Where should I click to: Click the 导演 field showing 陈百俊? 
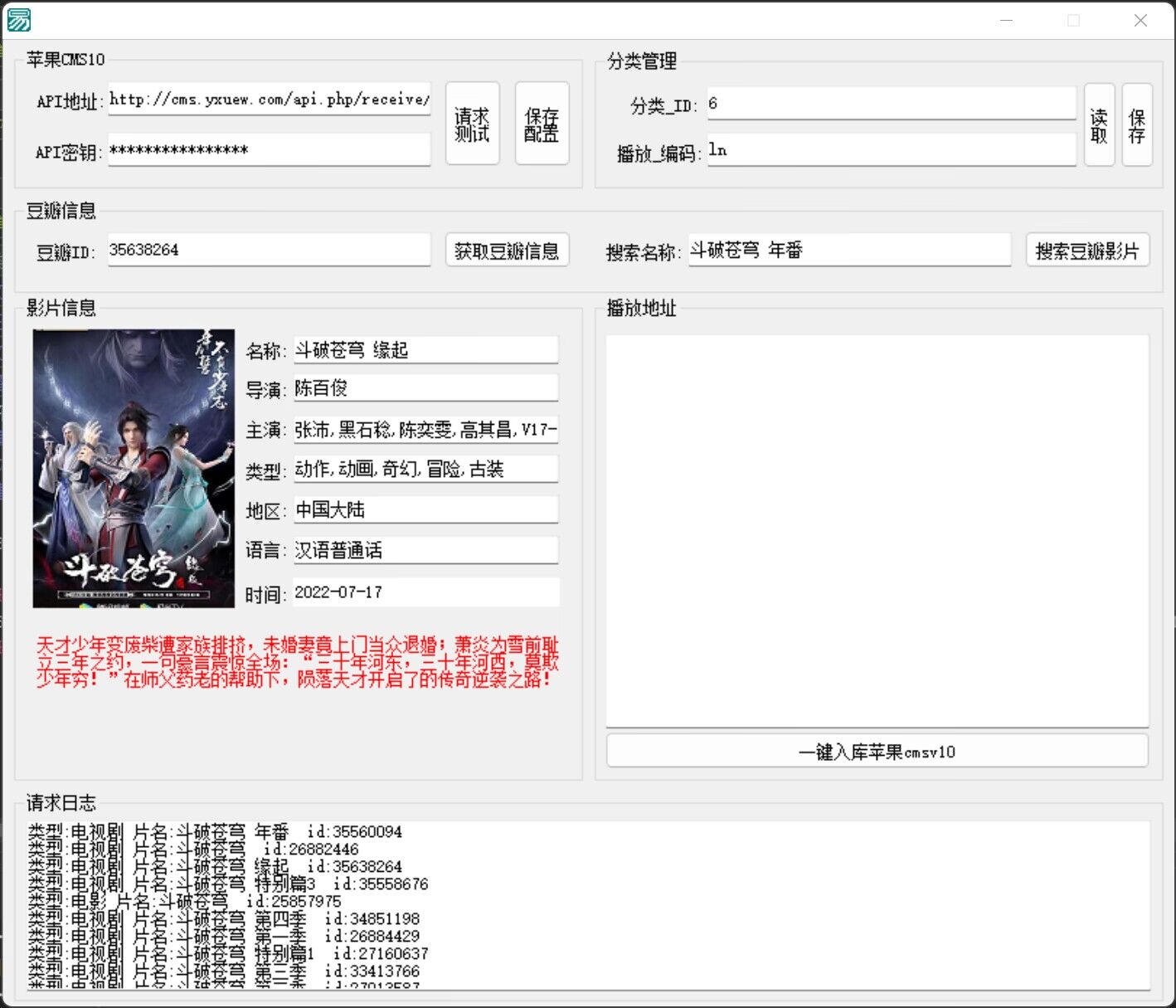point(426,388)
